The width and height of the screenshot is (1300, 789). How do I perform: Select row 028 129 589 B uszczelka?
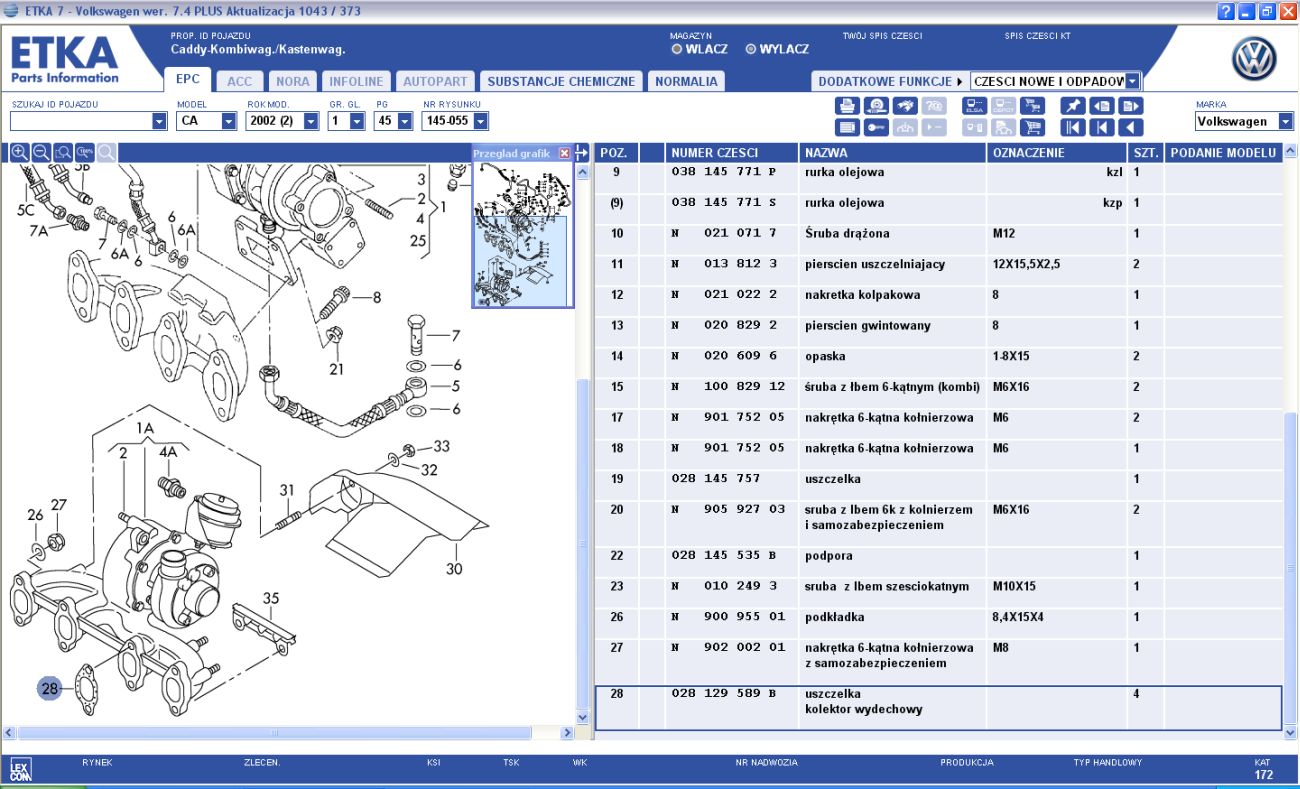click(x=938, y=708)
